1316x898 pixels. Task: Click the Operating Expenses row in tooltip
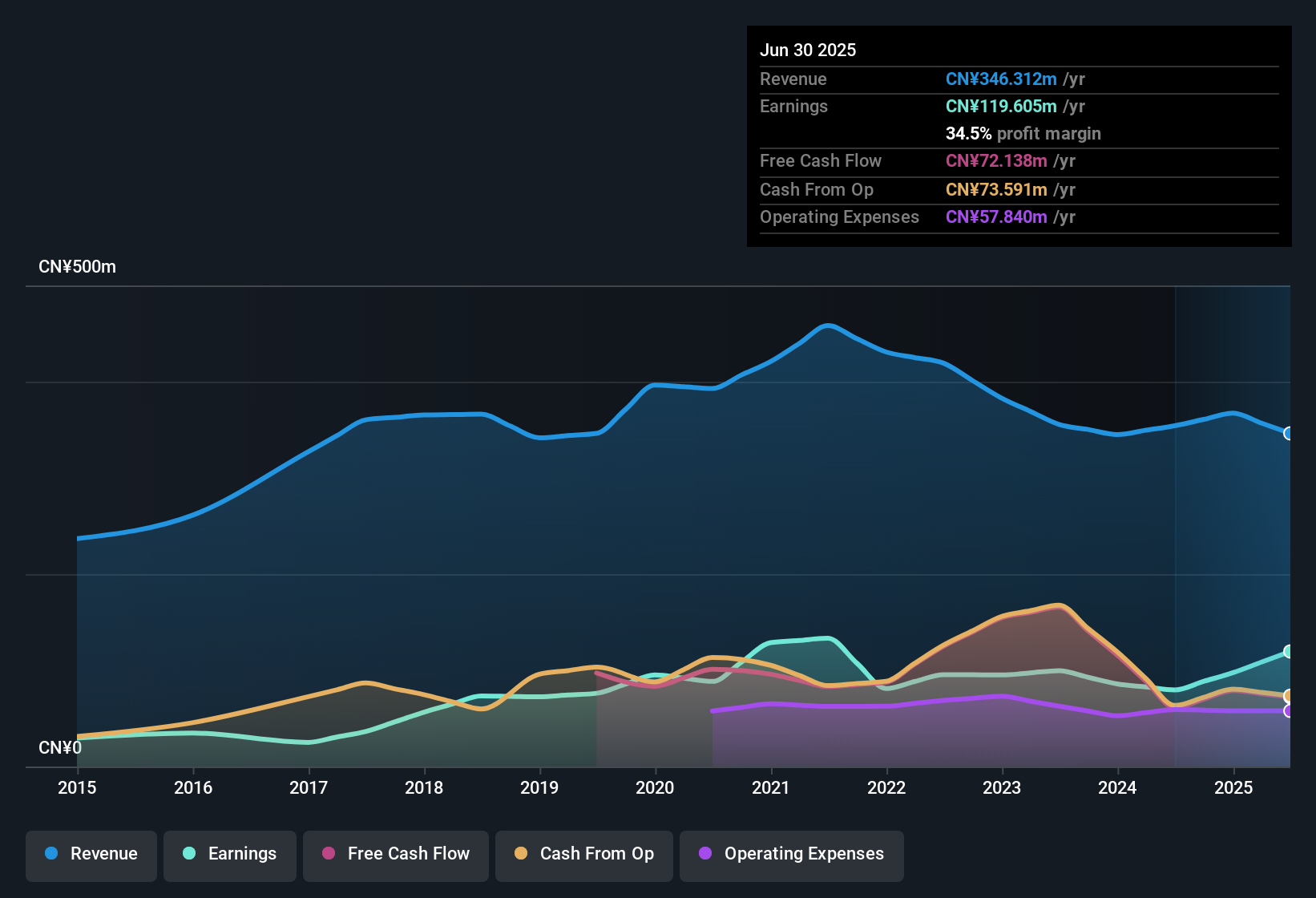point(918,216)
